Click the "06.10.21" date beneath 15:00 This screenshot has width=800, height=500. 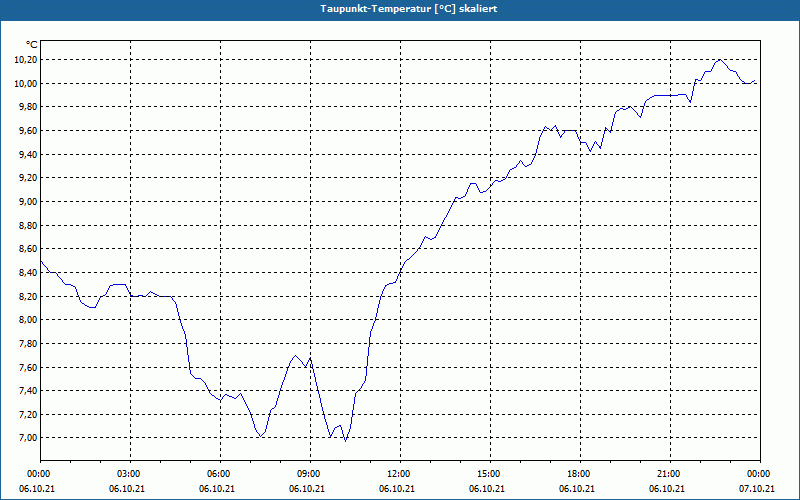click(x=487, y=488)
